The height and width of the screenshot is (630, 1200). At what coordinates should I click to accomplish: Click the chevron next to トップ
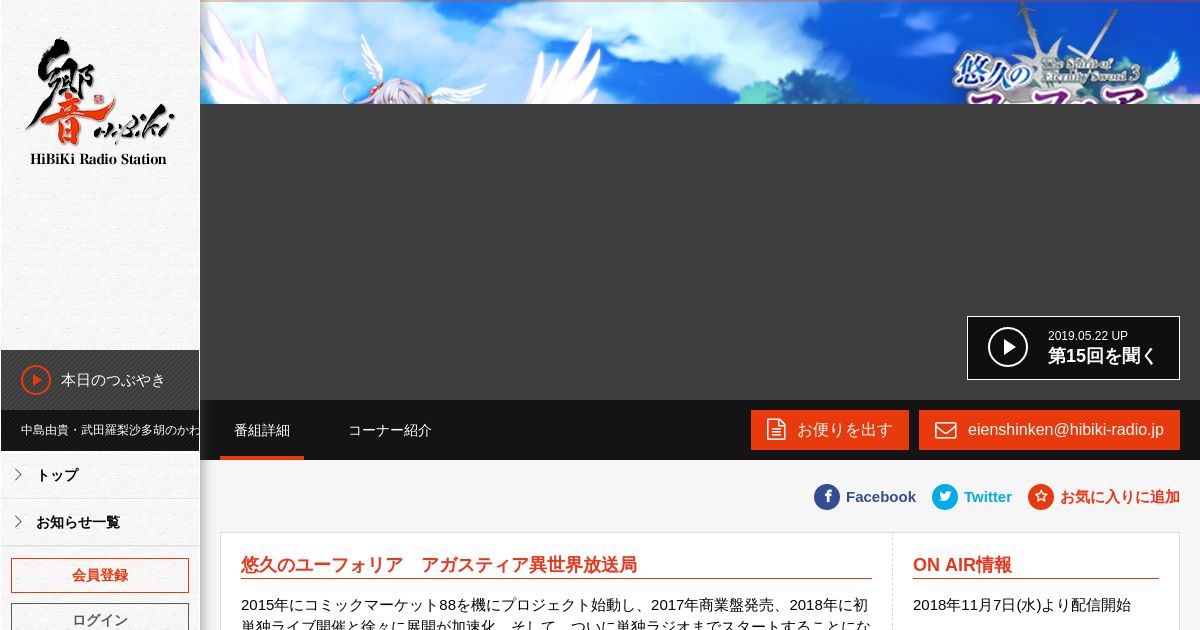click(18, 475)
